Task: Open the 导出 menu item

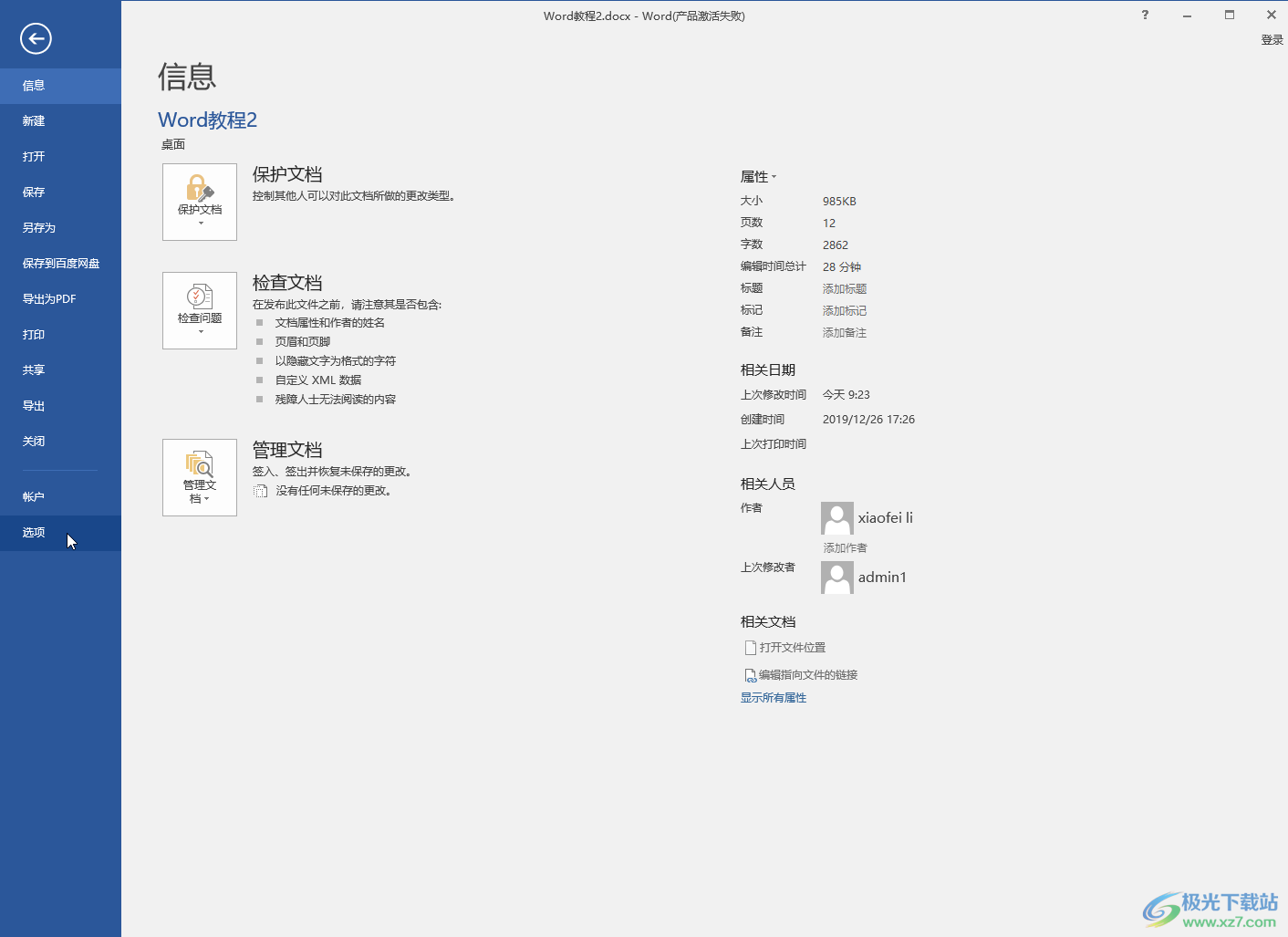Action: pyautogui.click(x=60, y=406)
